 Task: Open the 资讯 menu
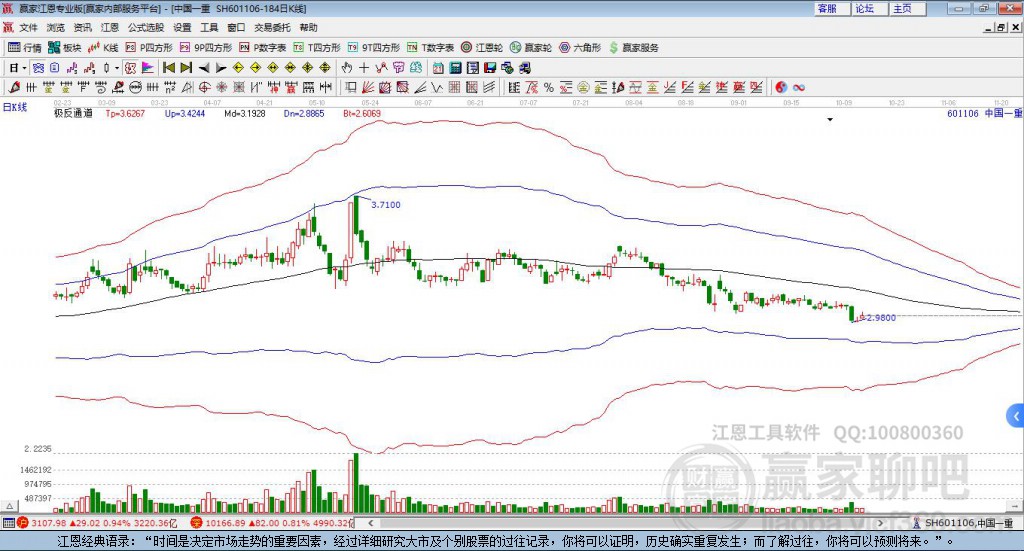pos(83,27)
